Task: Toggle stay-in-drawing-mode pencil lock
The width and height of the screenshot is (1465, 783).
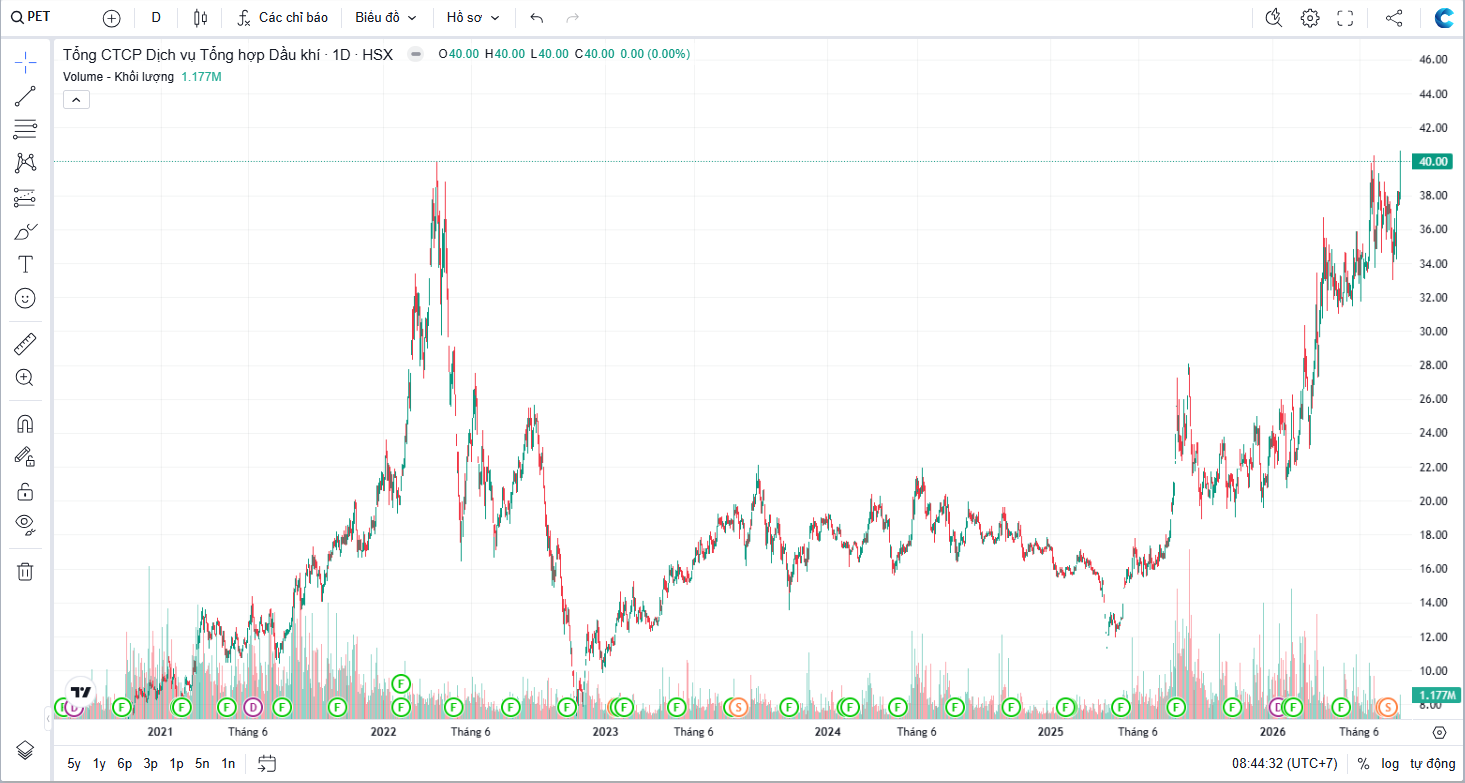Action: point(25,457)
